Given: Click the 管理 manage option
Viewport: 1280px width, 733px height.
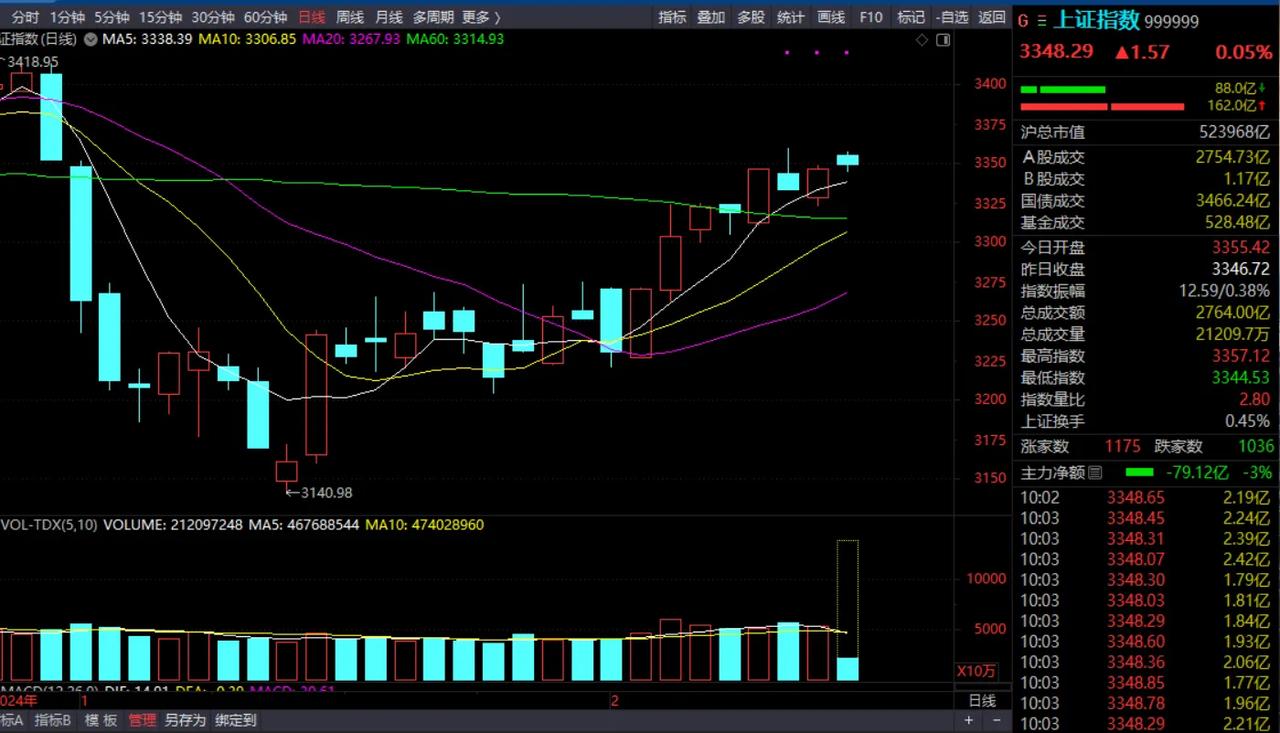Looking at the screenshot, I should (x=142, y=720).
